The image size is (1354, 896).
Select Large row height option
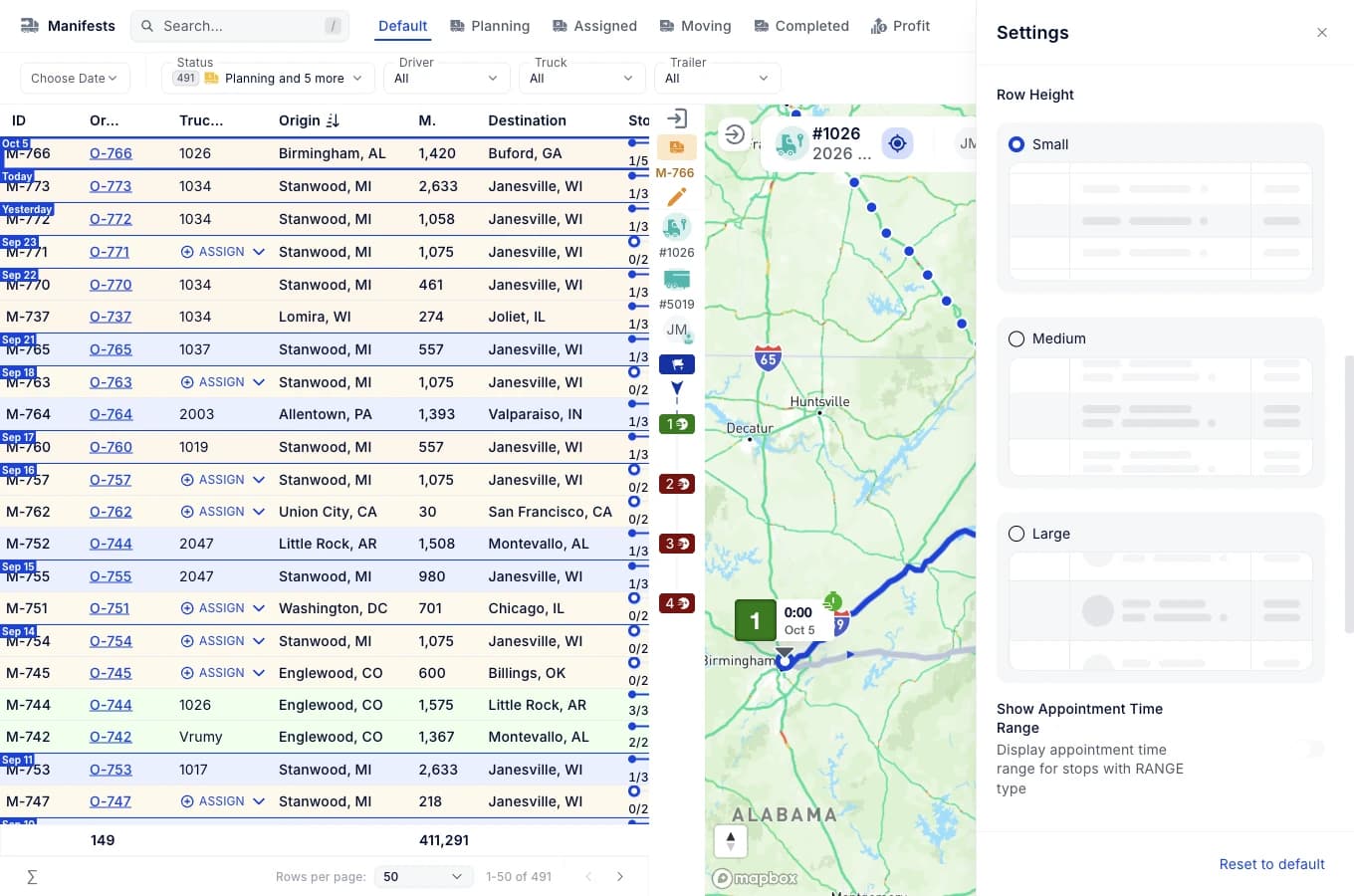1016,535
